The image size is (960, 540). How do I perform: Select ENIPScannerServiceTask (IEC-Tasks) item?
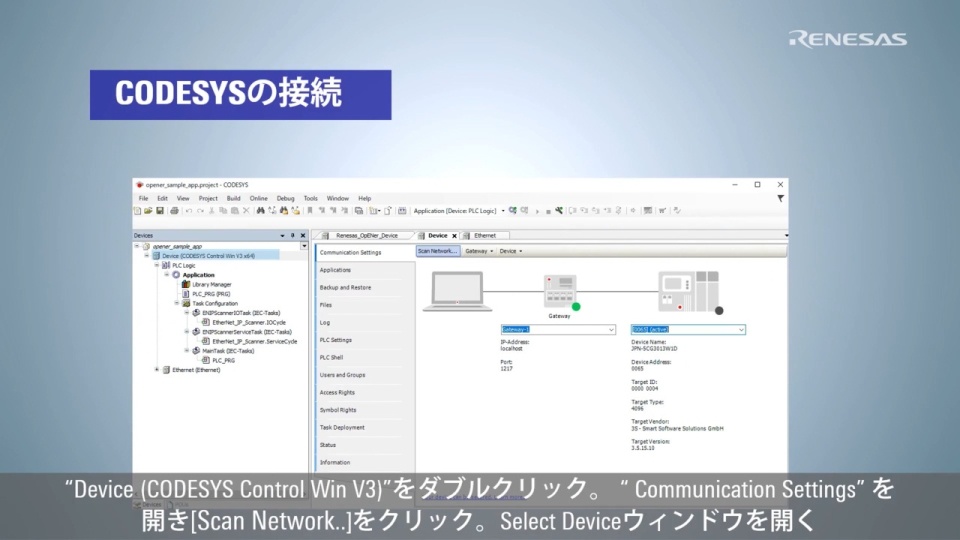click(x=247, y=332)
